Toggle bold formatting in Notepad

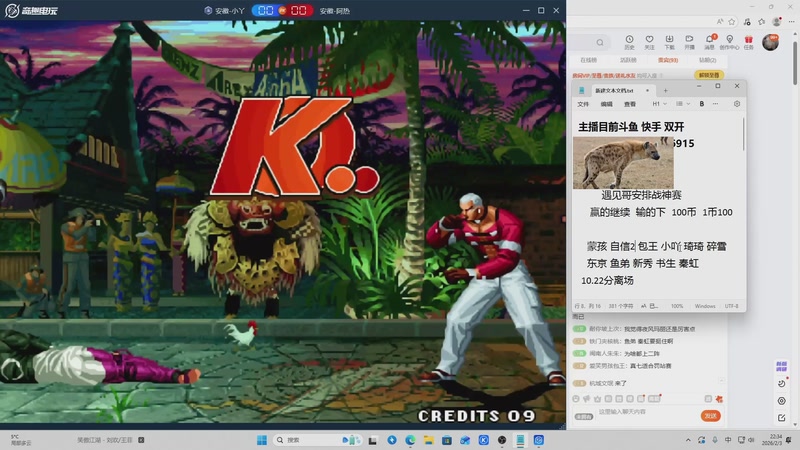pos(702,104)
